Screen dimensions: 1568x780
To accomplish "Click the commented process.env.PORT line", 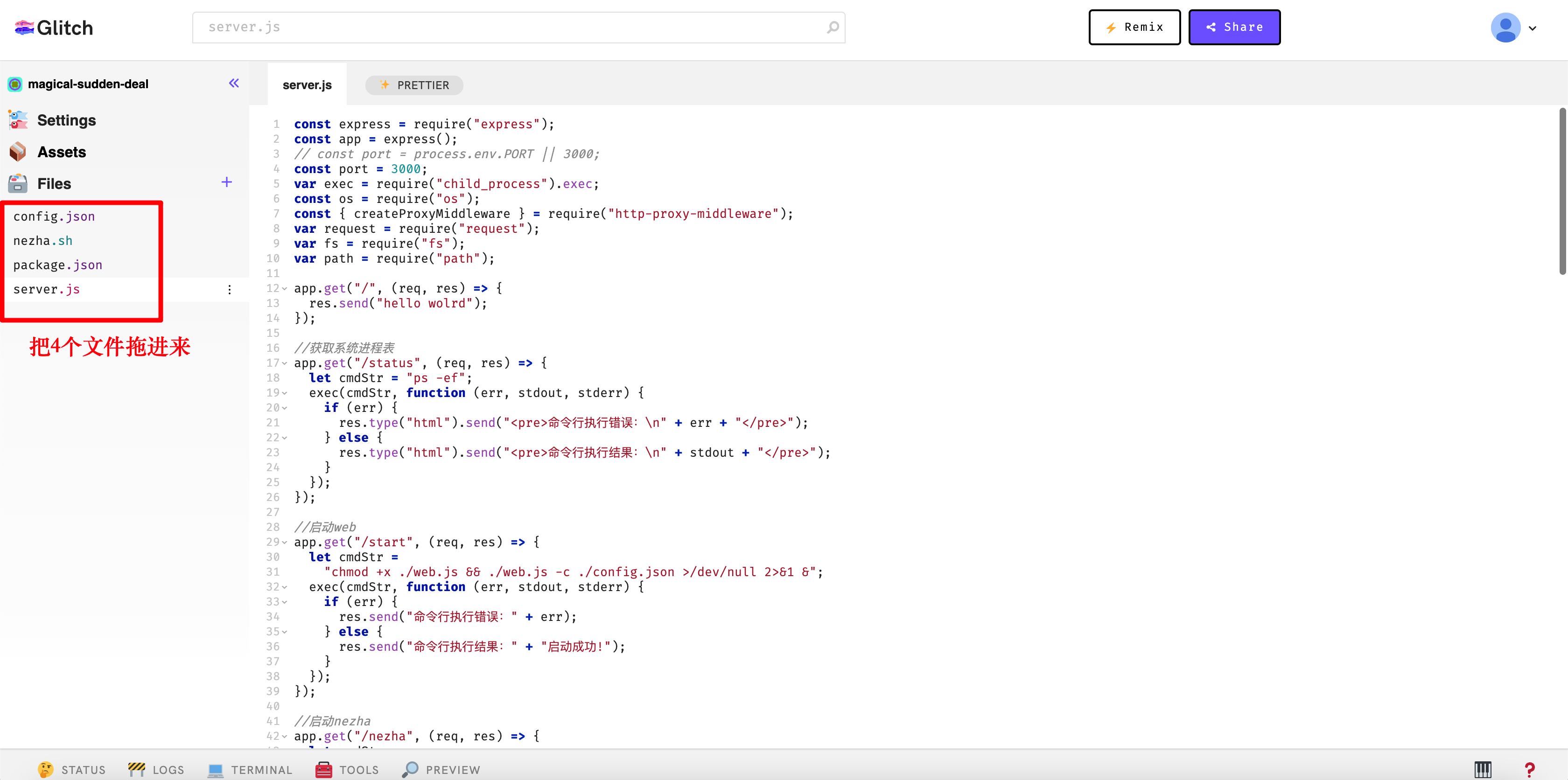I will (x=447, y=154).
